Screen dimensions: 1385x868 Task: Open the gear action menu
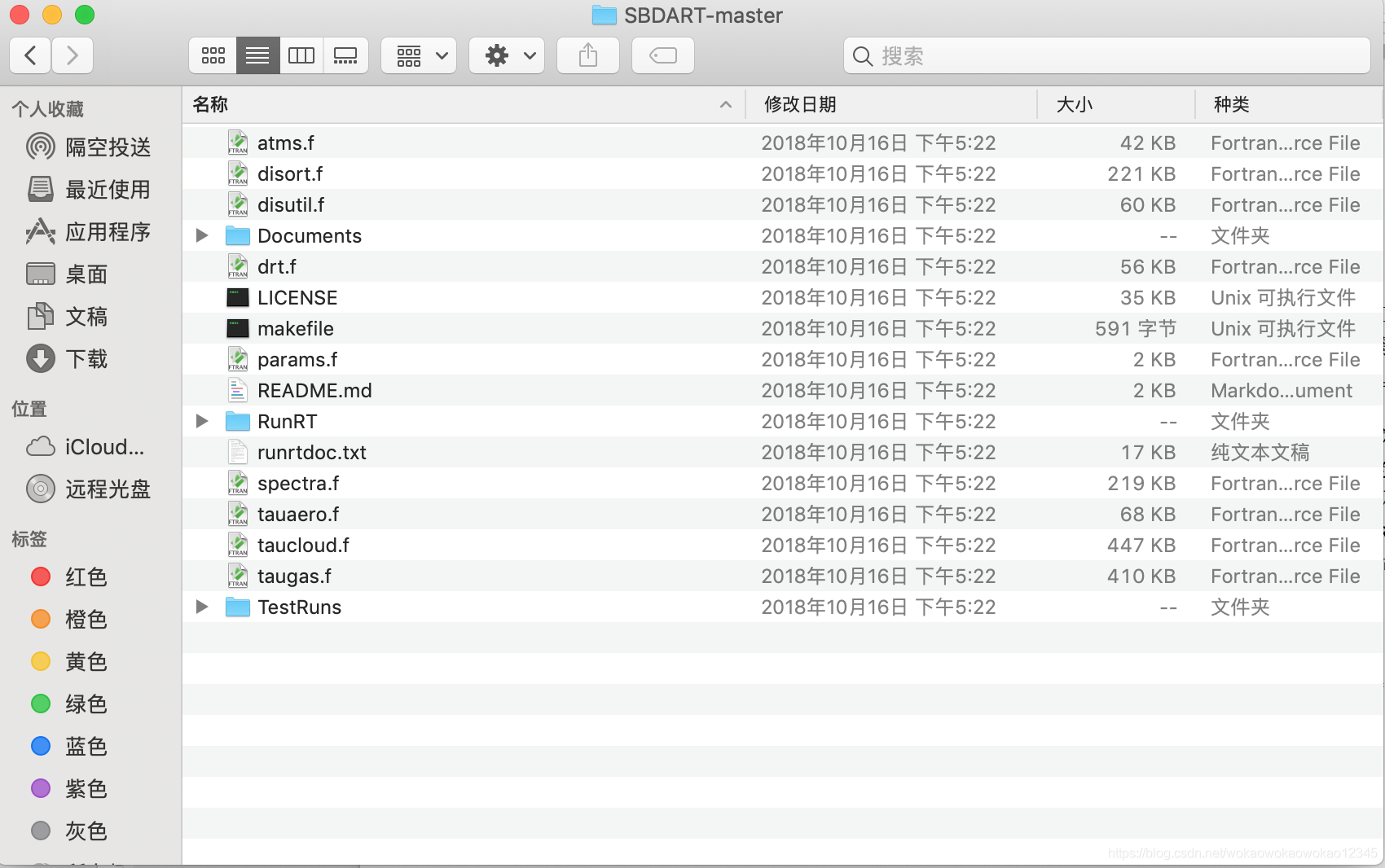[507, 55]
